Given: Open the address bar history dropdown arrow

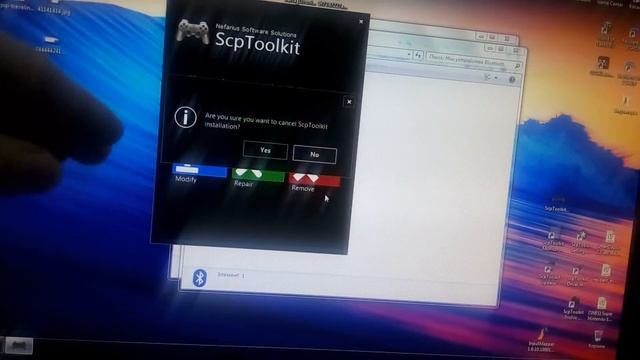Looking at the screenshot, I should [409, 54].
